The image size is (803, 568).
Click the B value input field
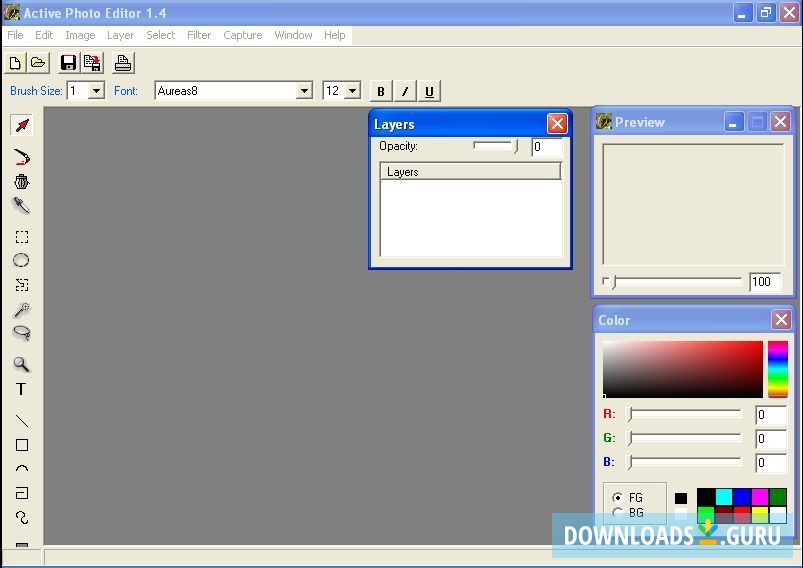771,462
